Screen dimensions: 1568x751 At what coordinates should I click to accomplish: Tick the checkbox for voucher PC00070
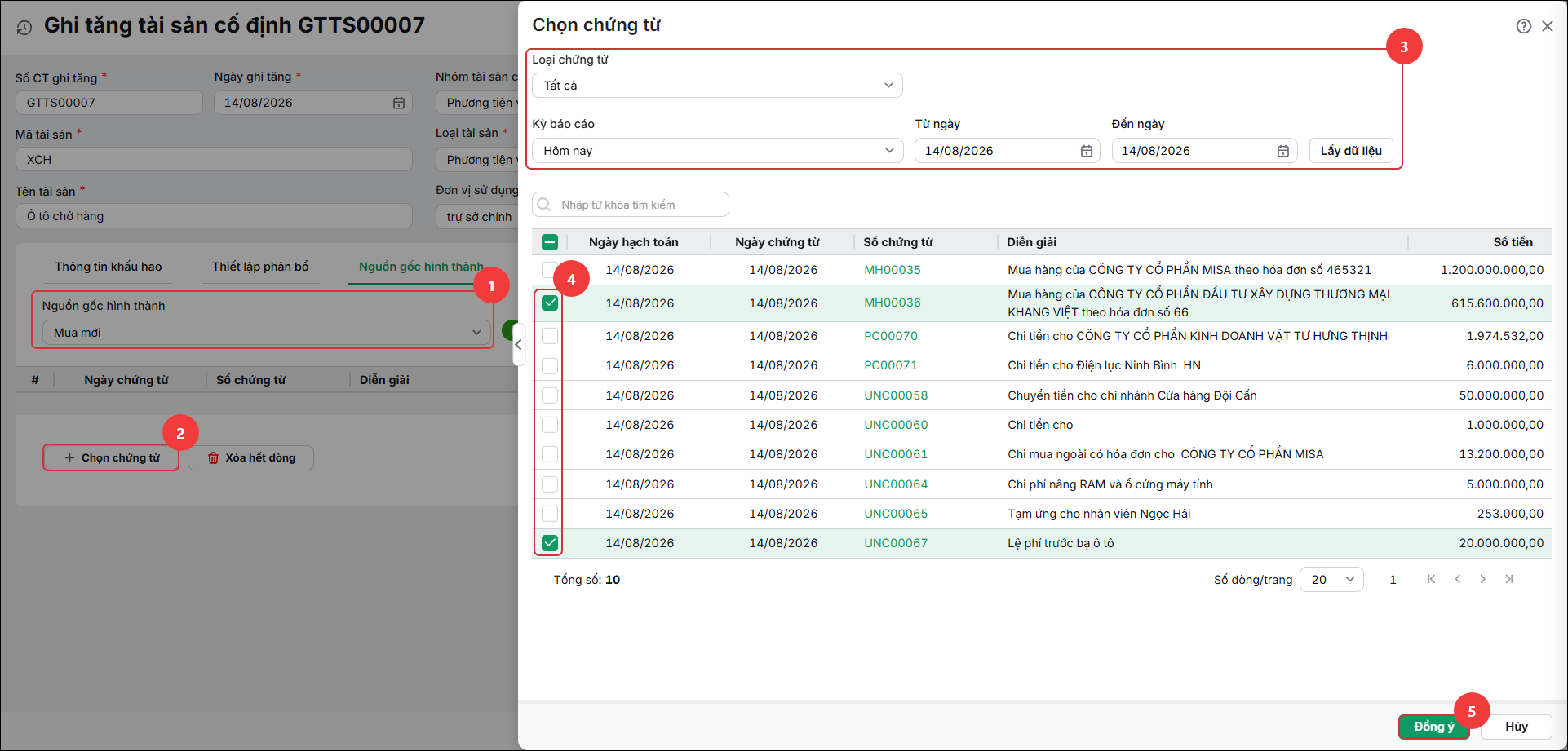tap(550, 336)
